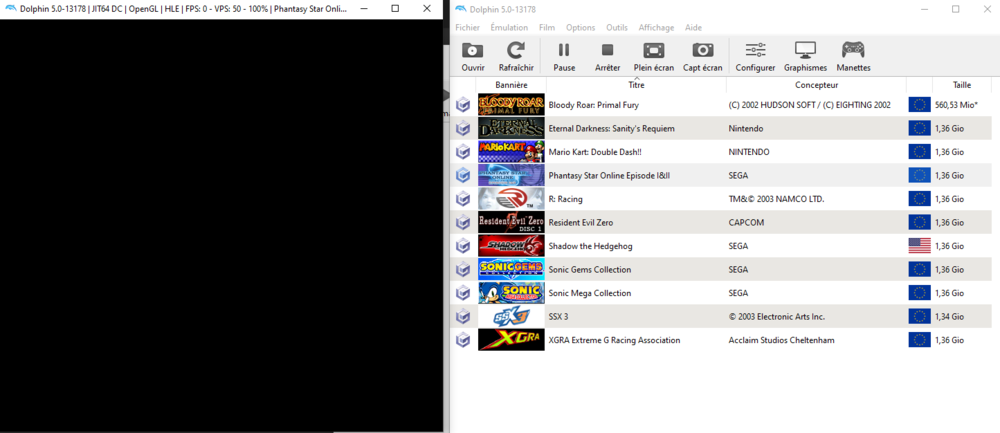This screenshot has height=433, width=1000.
Task: Click the GameCube platform icon beside SSX 3
Action: (x=463, y=317)
